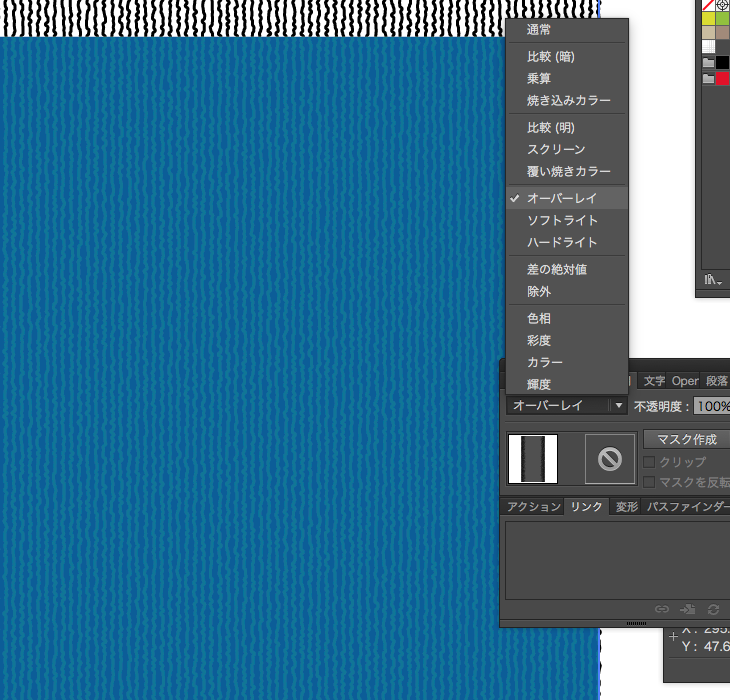
Task: Toggle the マスクを反転 checkbox
Action: (649, 482)
